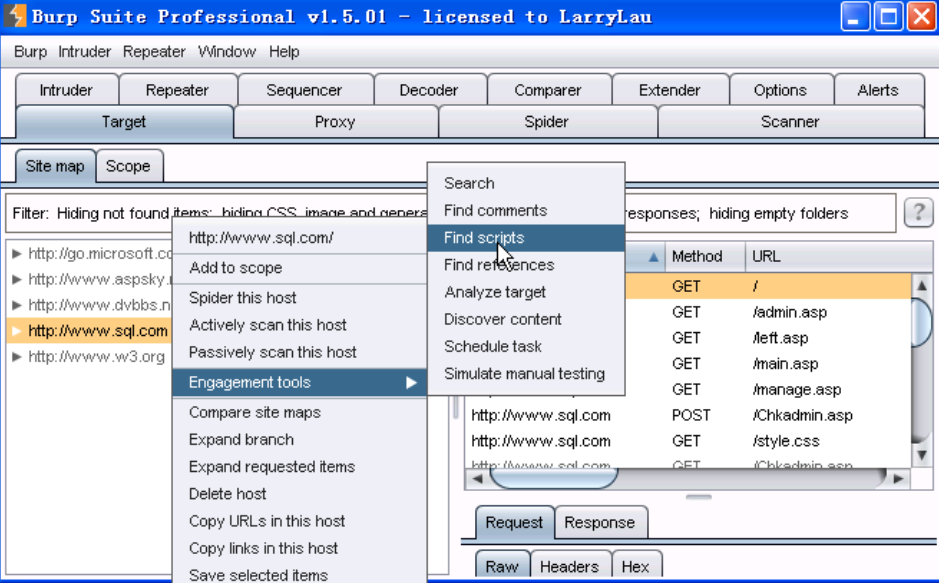Switch to the Intruder tool tab
The width and height of the screenshot is (939, 583).
pos(66,90)
